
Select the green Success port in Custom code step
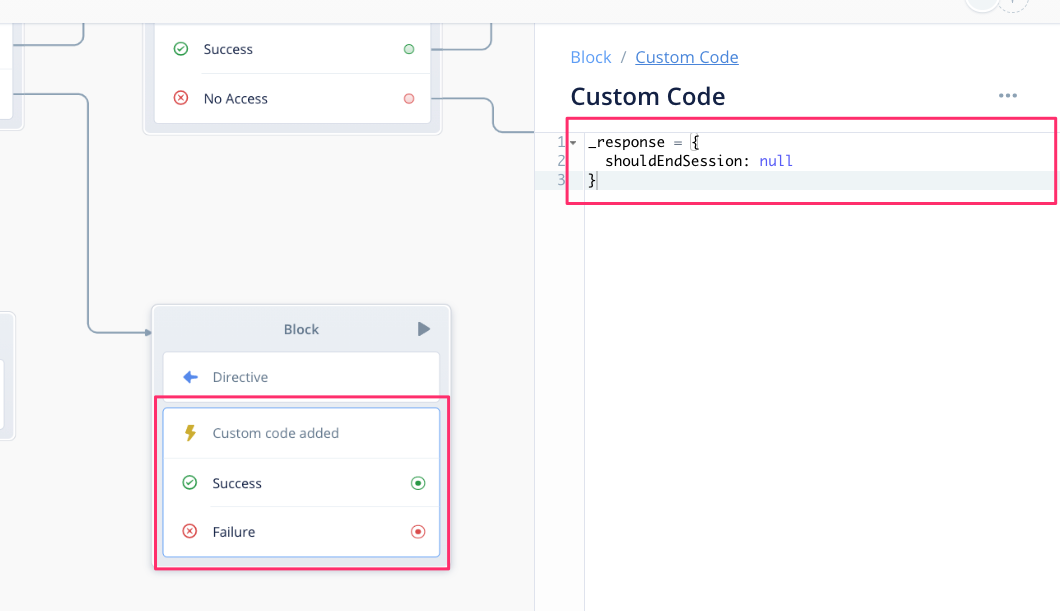(x=418, y=483)
